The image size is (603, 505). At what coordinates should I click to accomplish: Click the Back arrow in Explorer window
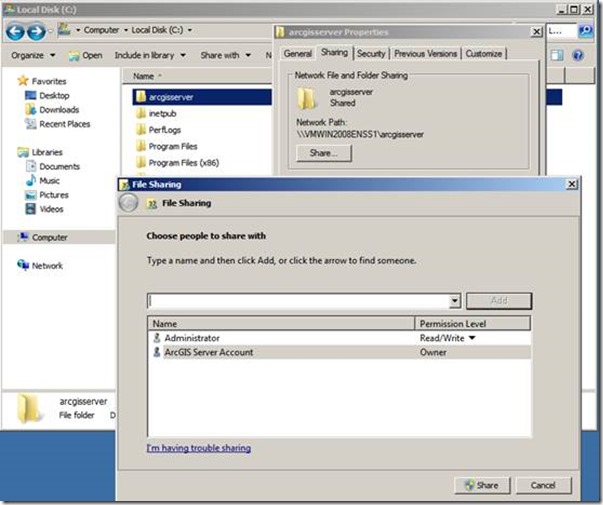[x=15, y=32]
